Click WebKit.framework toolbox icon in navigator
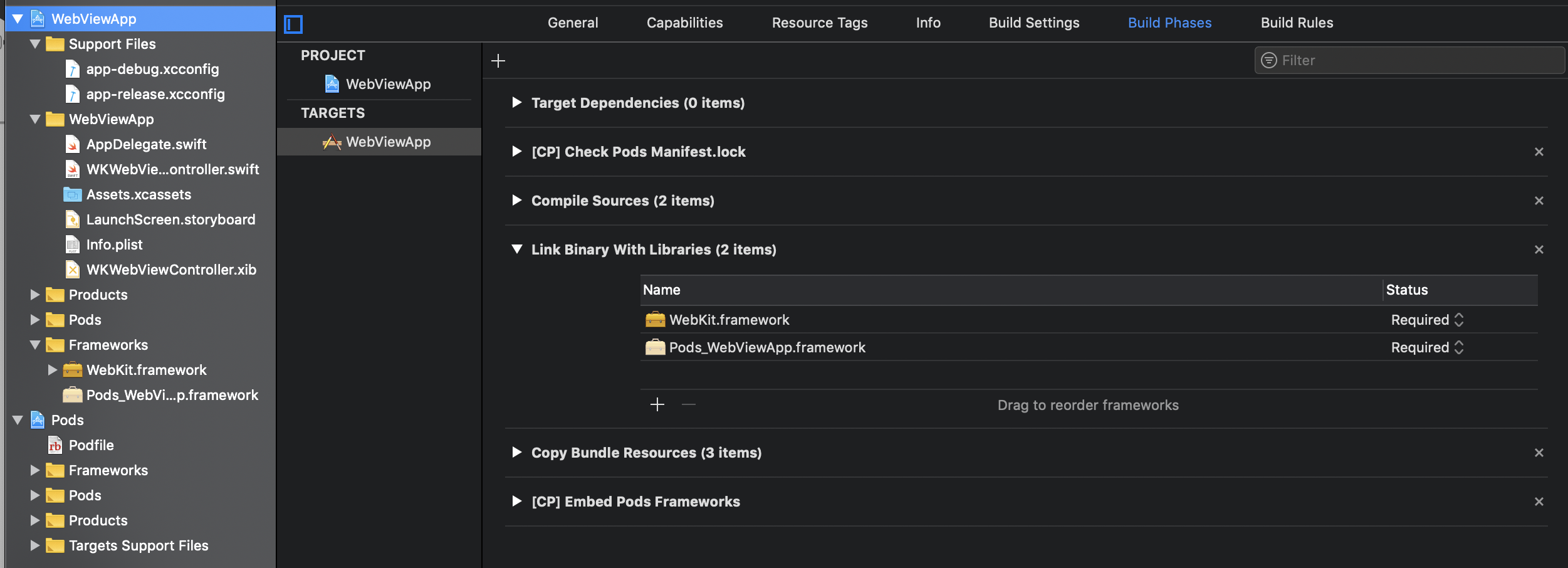This screenshot has width=1568, height=568. coord(73,370)
